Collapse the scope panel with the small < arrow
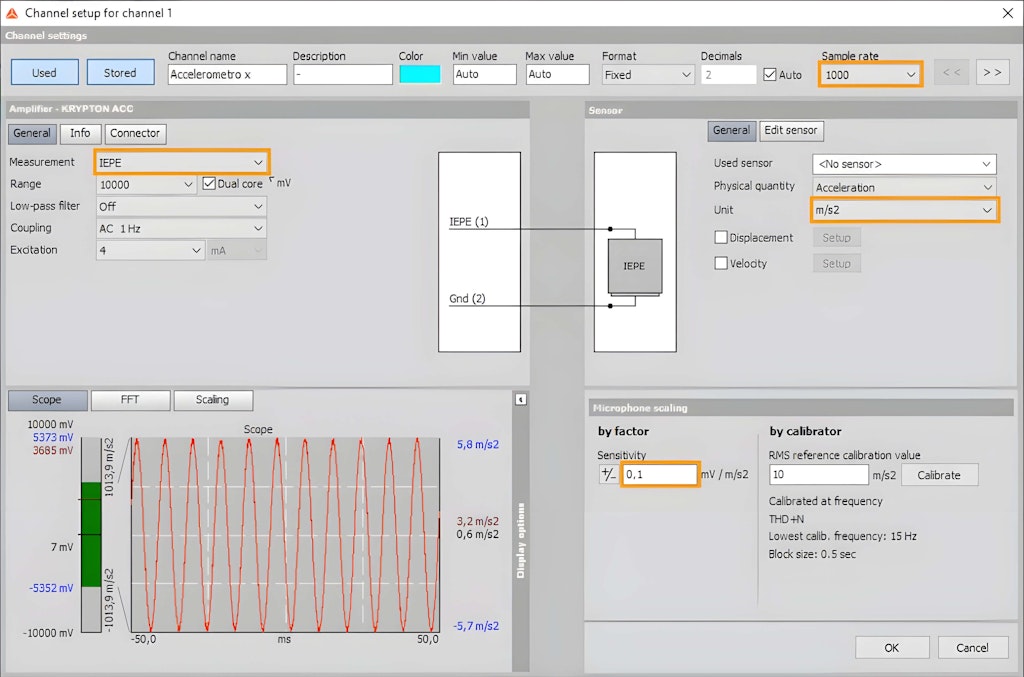 (521, 399)
